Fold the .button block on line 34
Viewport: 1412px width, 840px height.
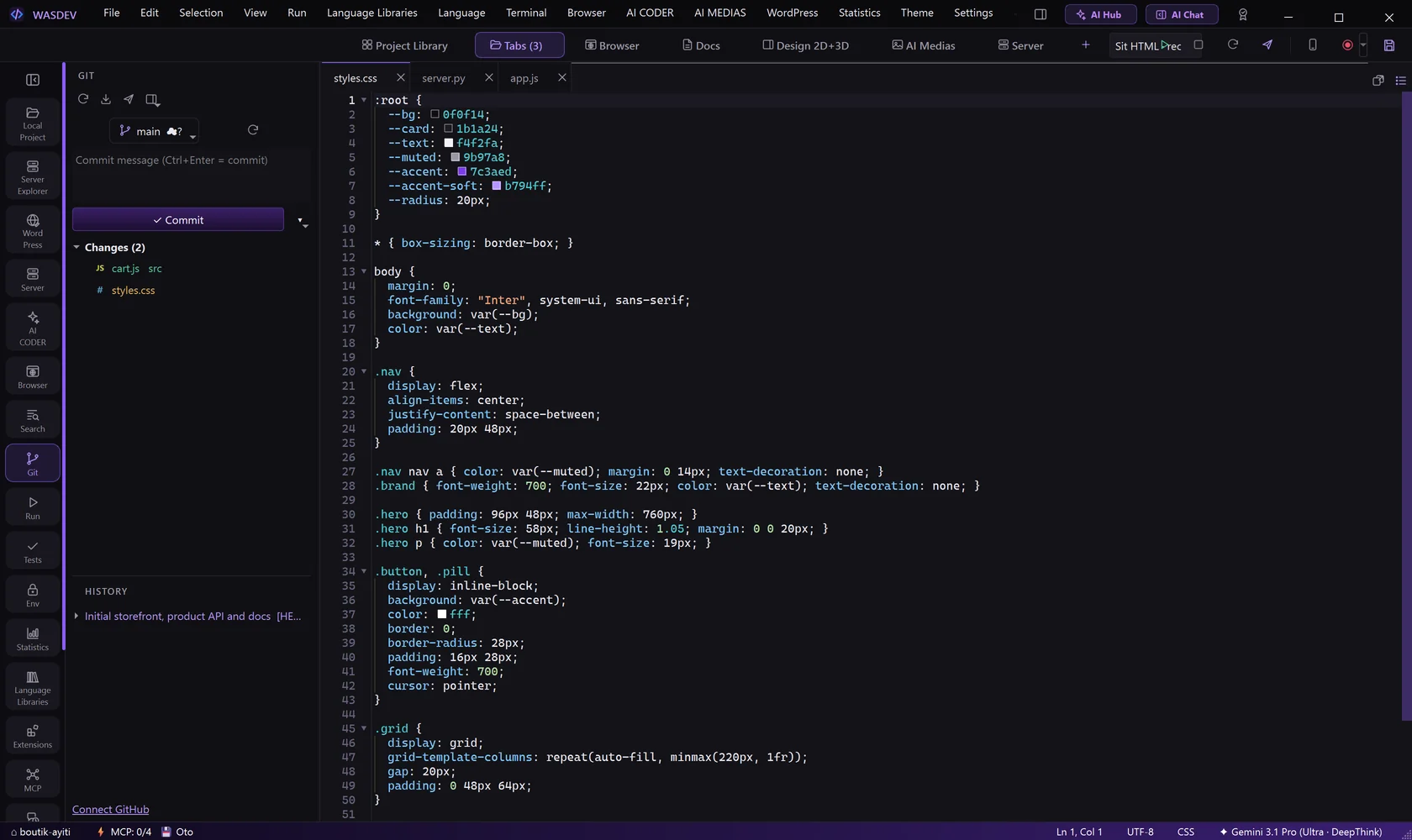click(x=364, y=572)
